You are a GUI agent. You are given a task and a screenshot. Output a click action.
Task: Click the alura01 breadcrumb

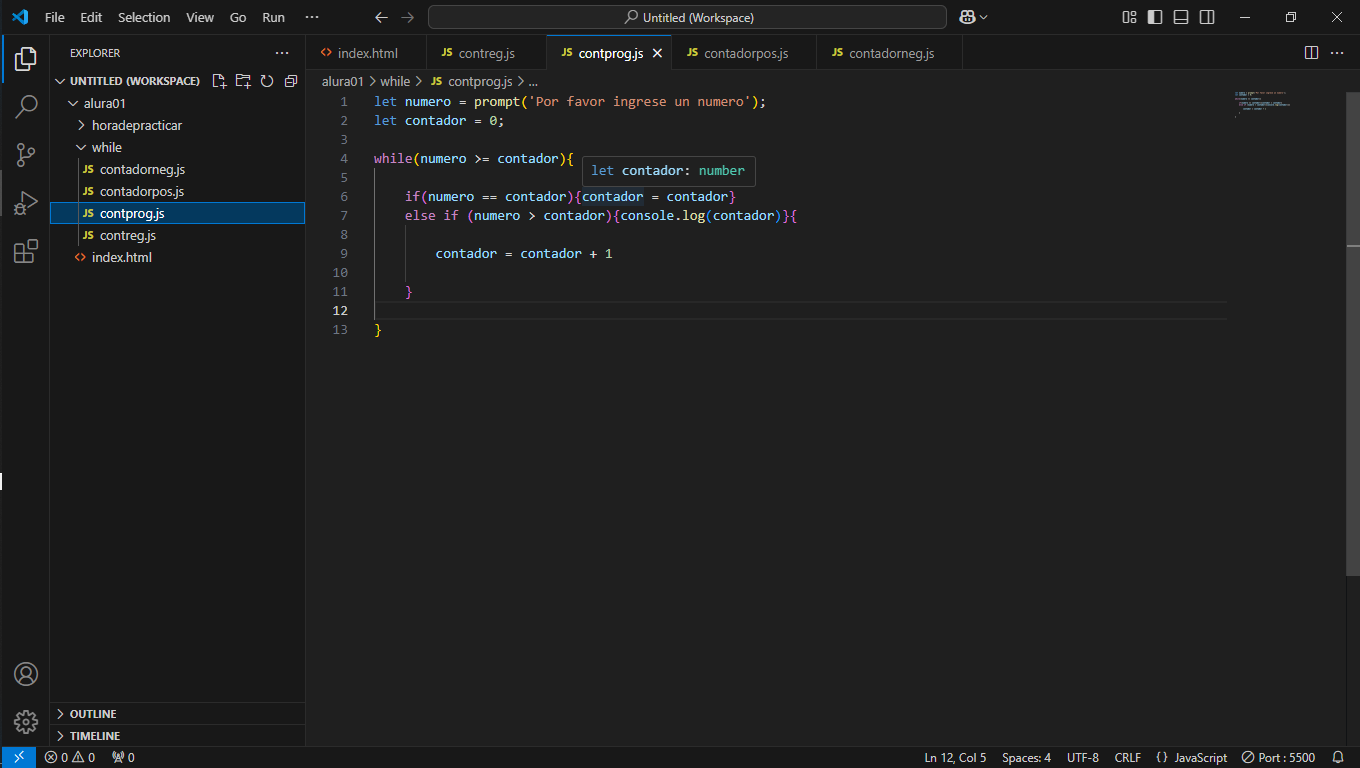click(343, 81)
